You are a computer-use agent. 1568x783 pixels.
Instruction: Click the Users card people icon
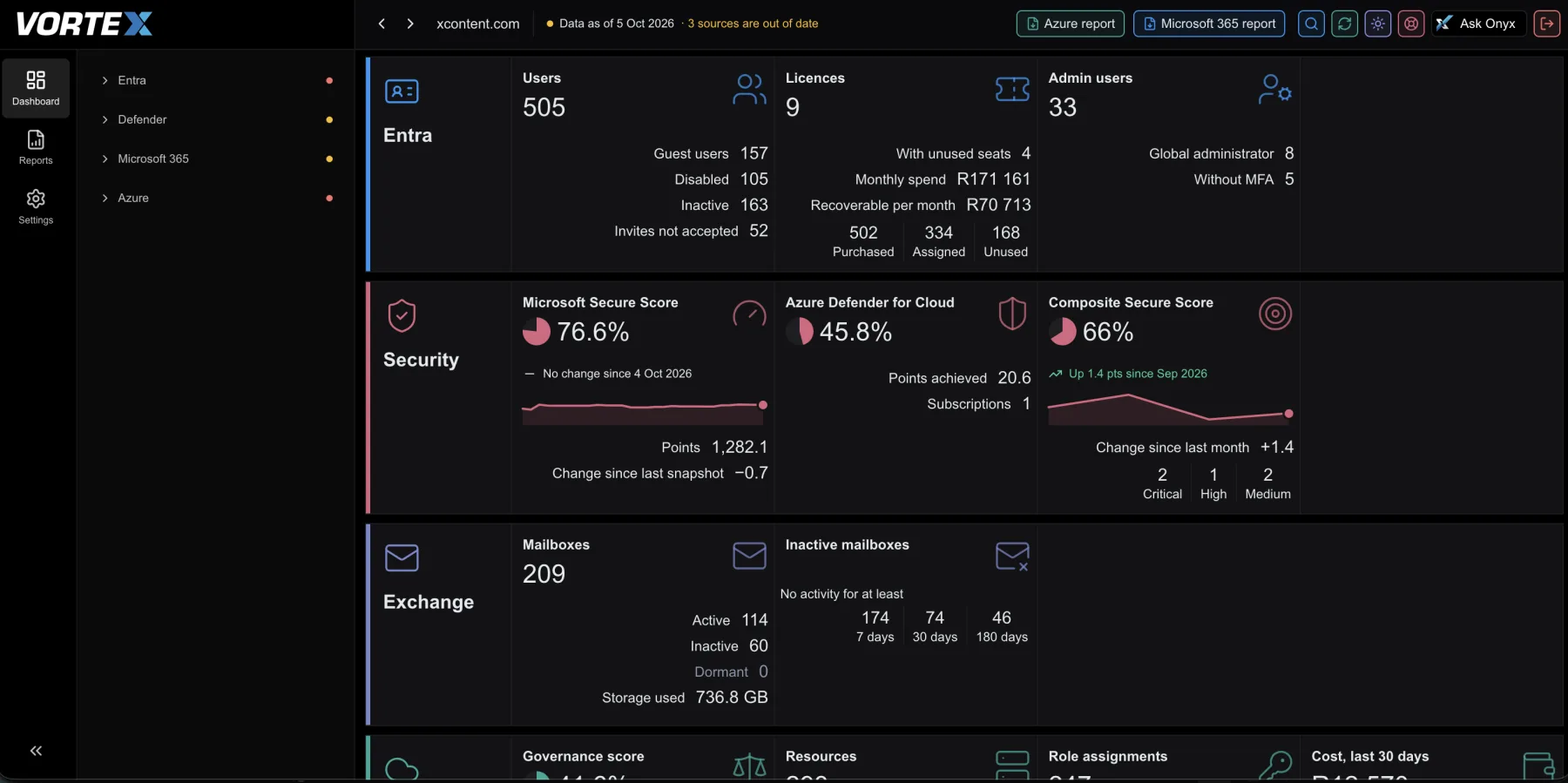[749, 89]
